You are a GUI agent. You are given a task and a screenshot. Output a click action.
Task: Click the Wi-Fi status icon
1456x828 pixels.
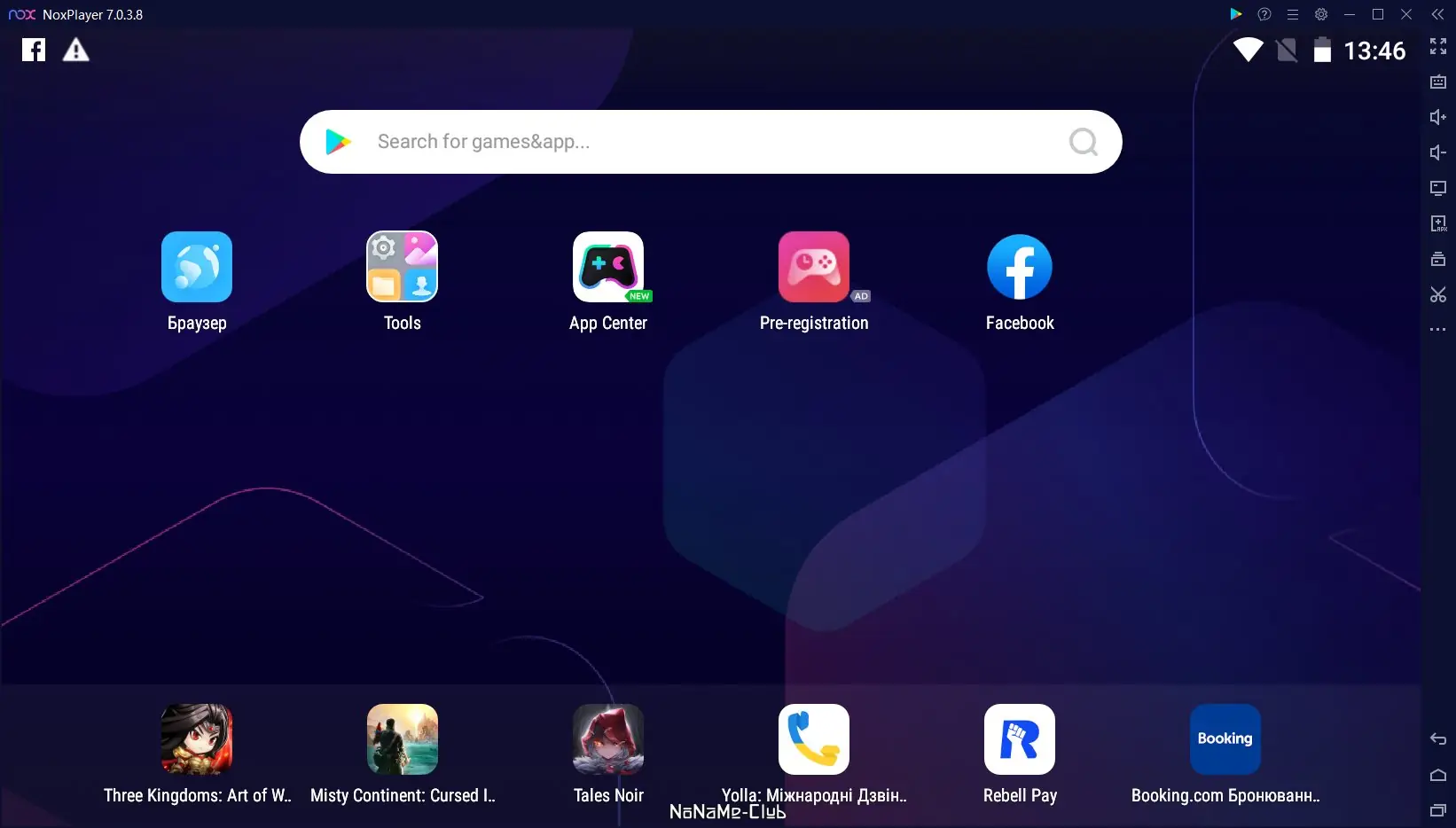click(1248, 50)
